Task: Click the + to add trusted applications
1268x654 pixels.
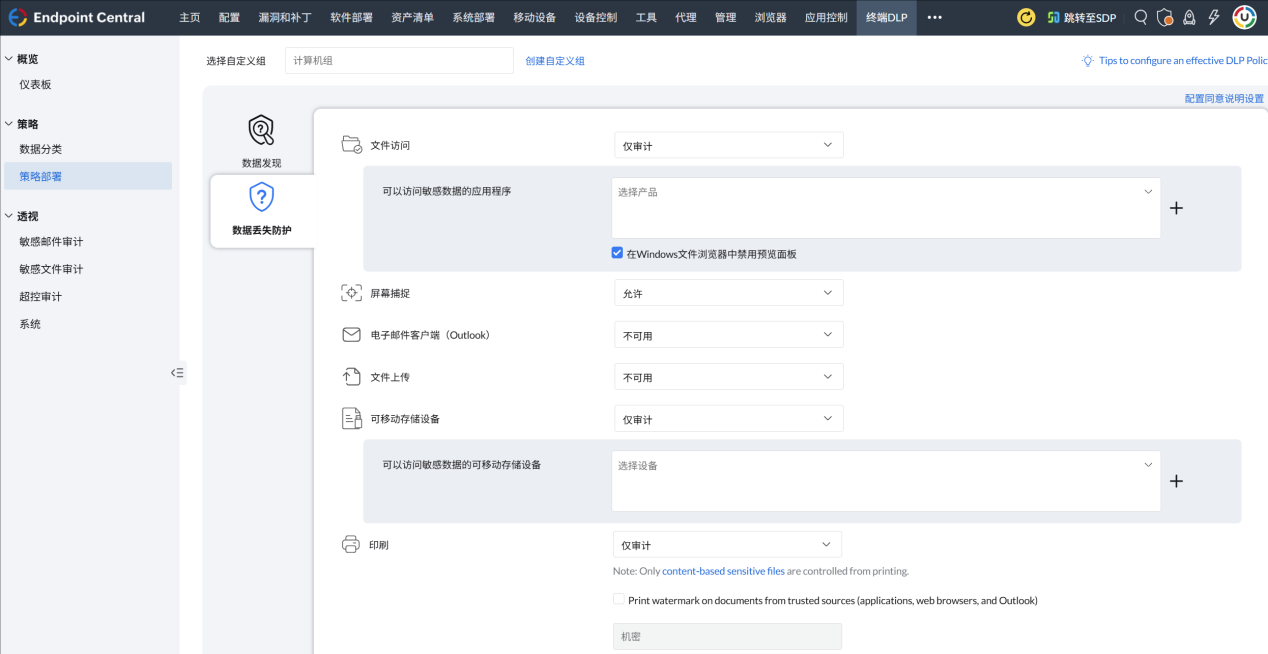Action: [1176, 208]
